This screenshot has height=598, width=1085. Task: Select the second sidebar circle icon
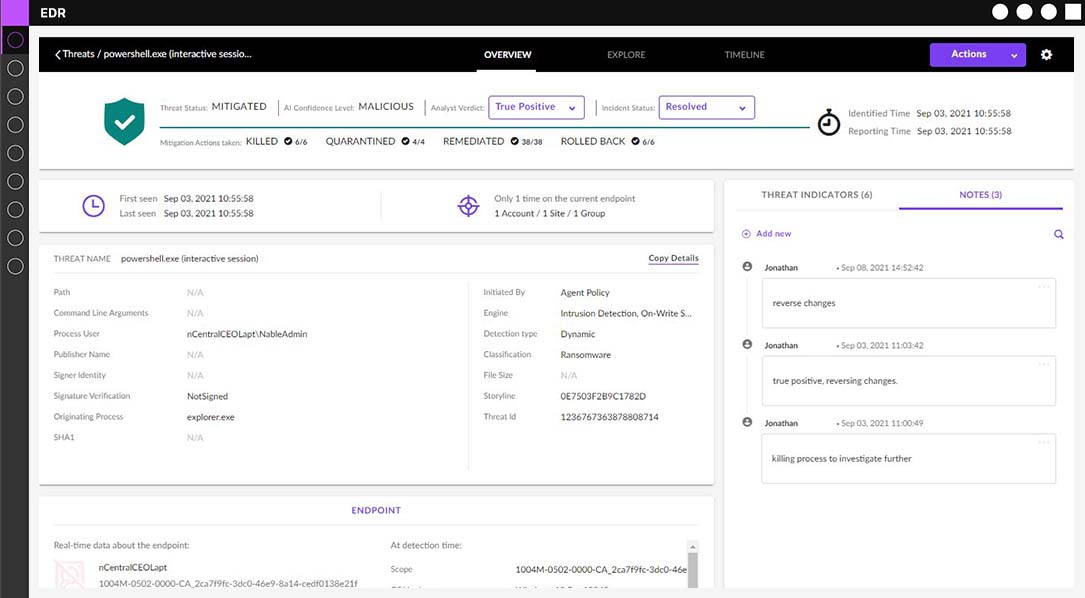(15, 69)
